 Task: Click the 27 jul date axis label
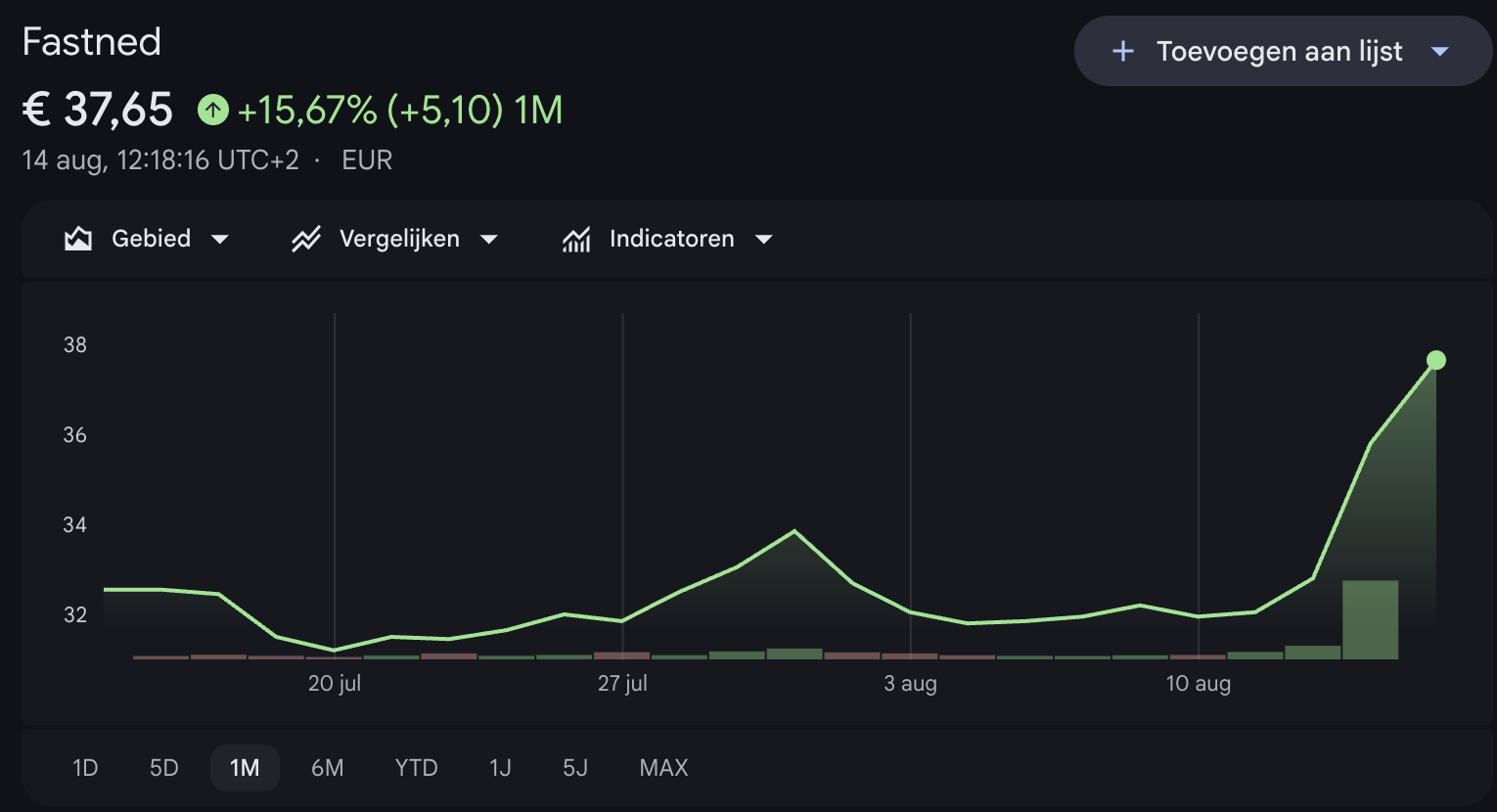coord(622,683)
